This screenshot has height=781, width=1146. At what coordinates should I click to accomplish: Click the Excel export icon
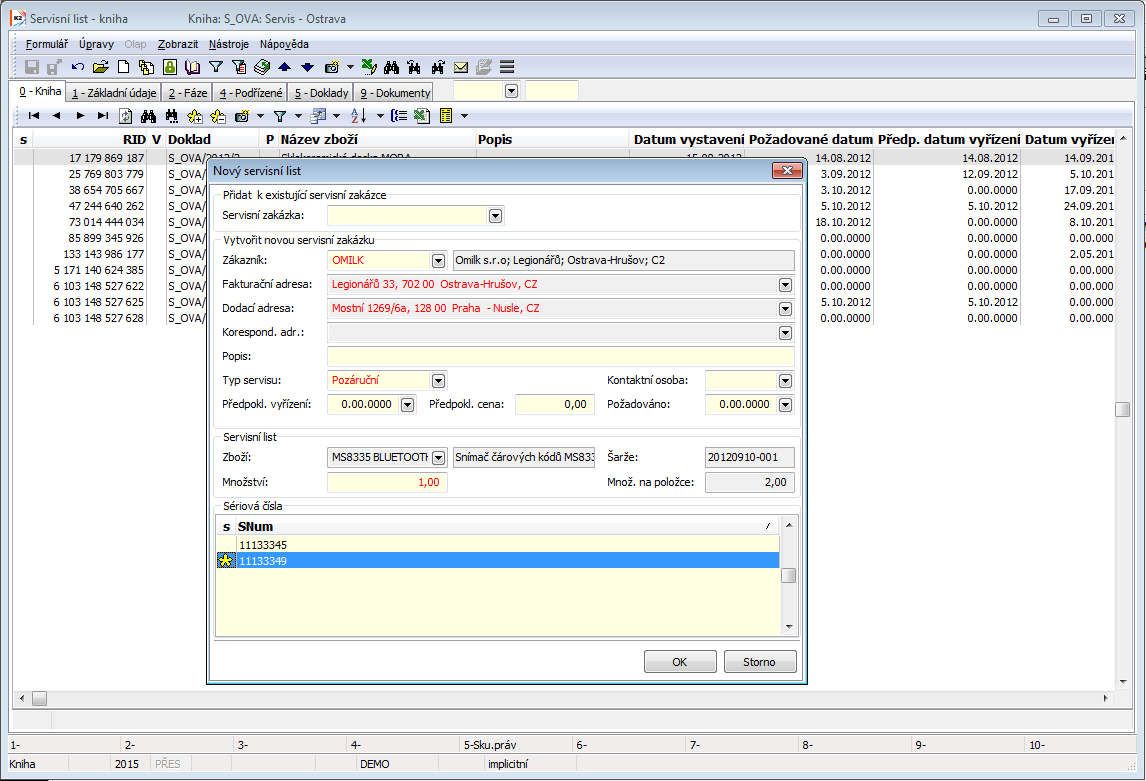(x=422, y=116)
